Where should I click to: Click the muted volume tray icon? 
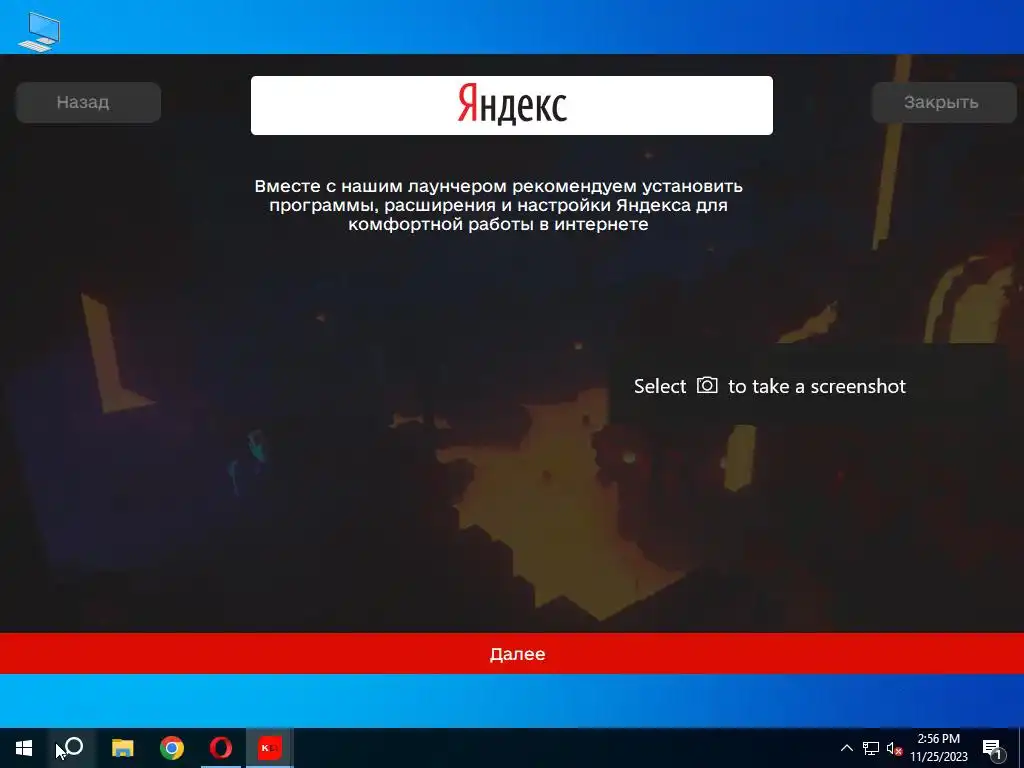click(895, 748)
